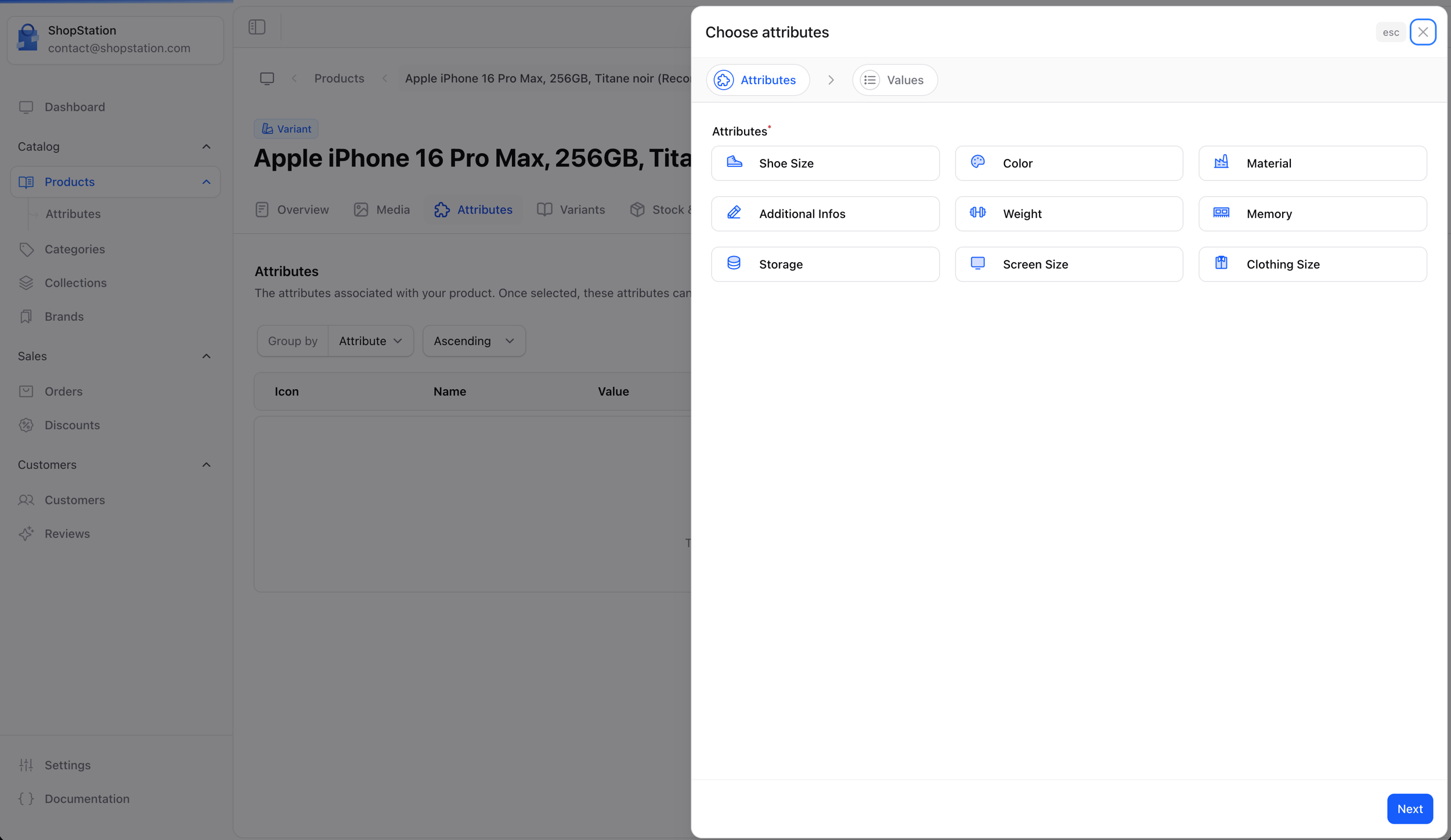The height and width of the screenshot is (840, 1451).
Task: Click the Documentation braces icon
Action: tap(26, 798)
